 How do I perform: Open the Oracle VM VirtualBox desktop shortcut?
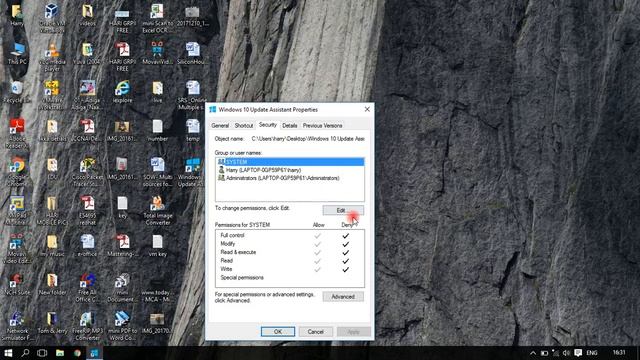click(52, 18)
